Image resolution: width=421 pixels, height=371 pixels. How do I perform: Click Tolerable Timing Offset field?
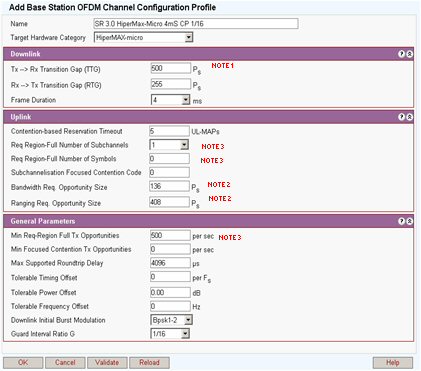coord(170,277)
